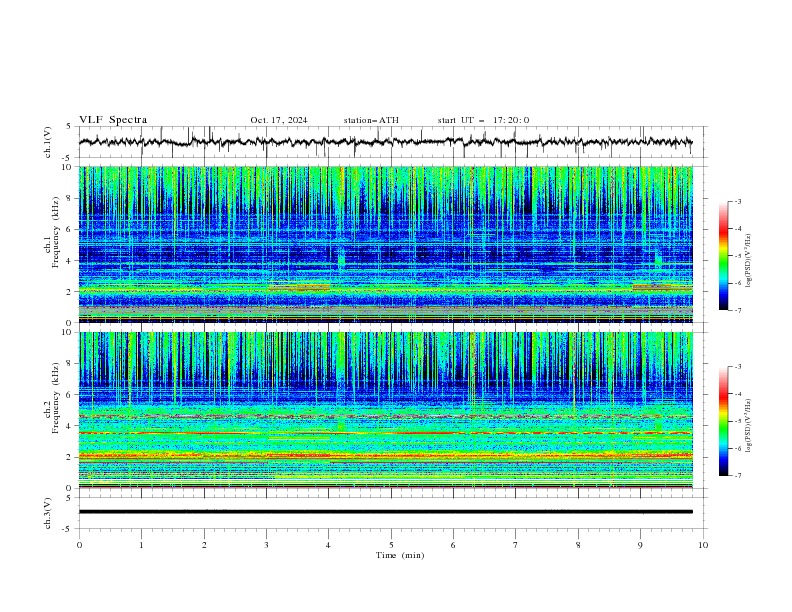Click the ch.1 spectrogram panel
This screenshot has width=792, height=612.
[385, 244]
